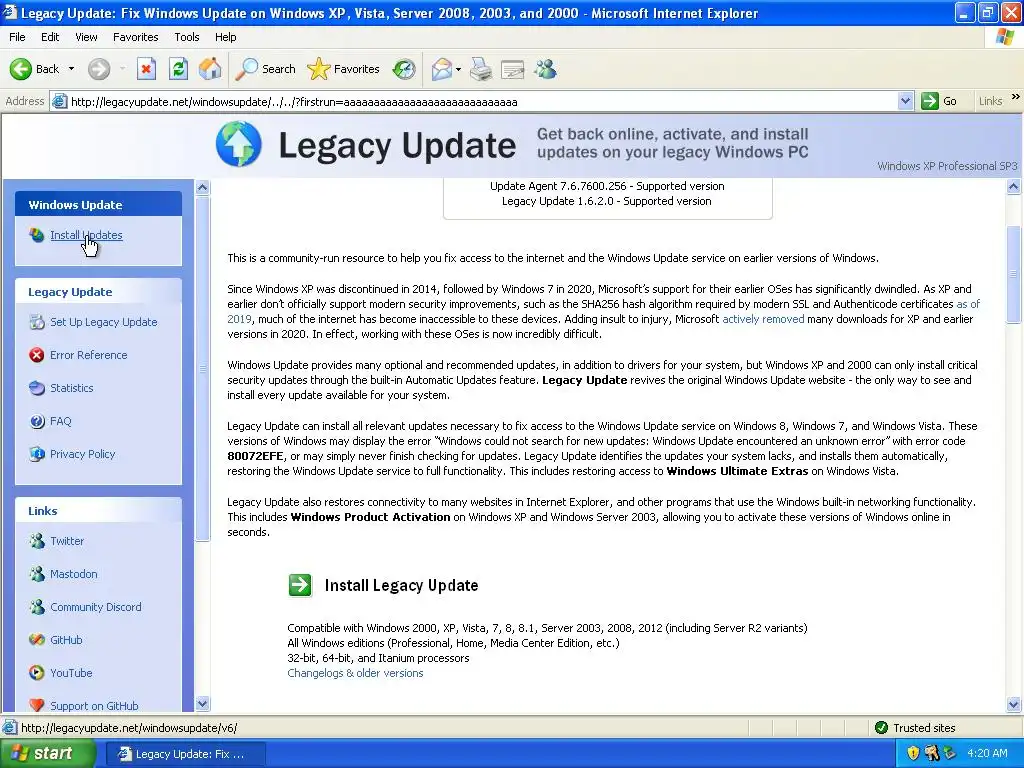
Task: Open the Search pane
Action: click(x=265, y=69)
